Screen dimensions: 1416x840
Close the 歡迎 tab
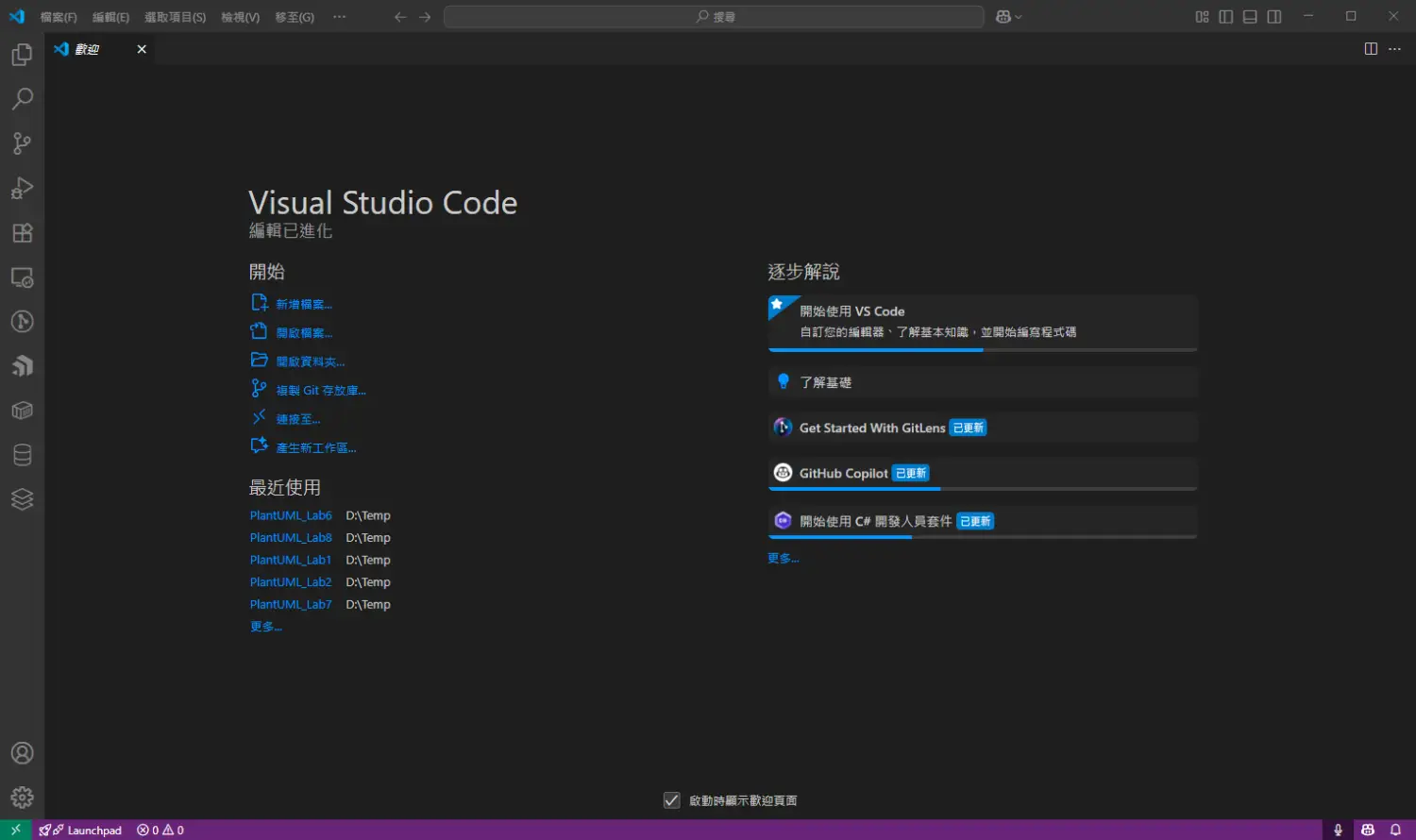(x=142, y=49)
